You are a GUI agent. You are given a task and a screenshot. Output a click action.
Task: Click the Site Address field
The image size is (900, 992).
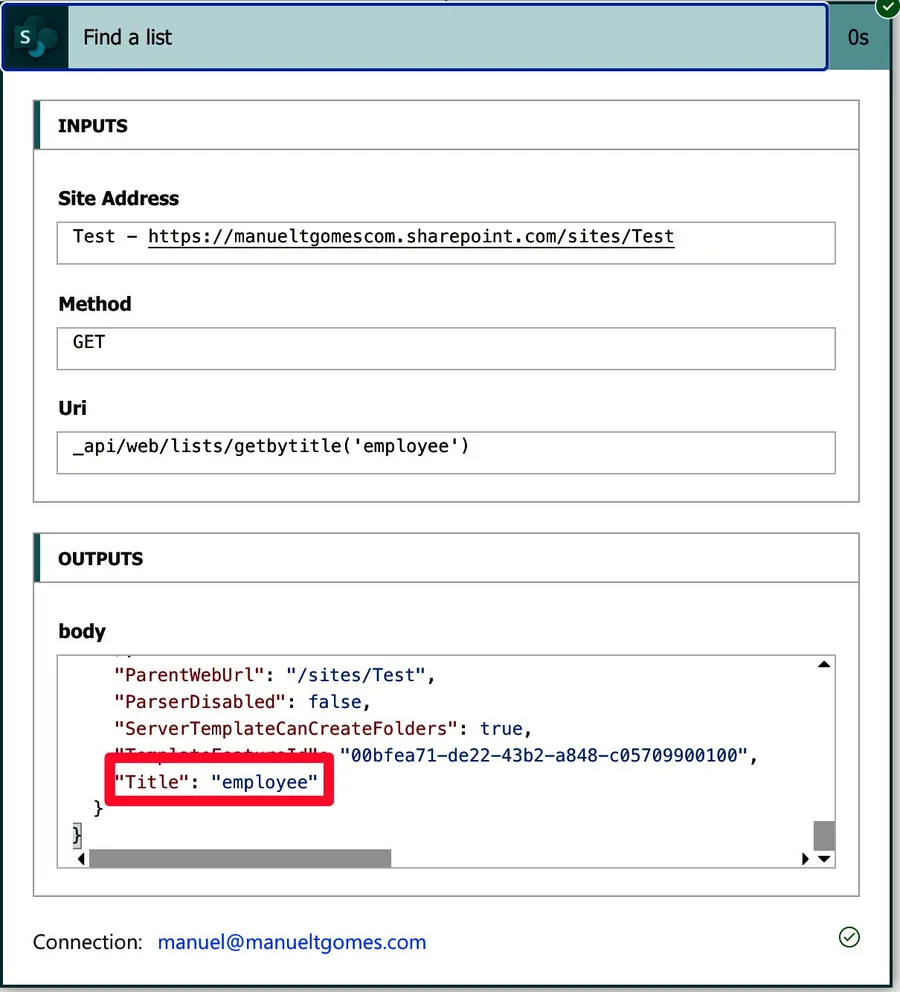[445, 243]
